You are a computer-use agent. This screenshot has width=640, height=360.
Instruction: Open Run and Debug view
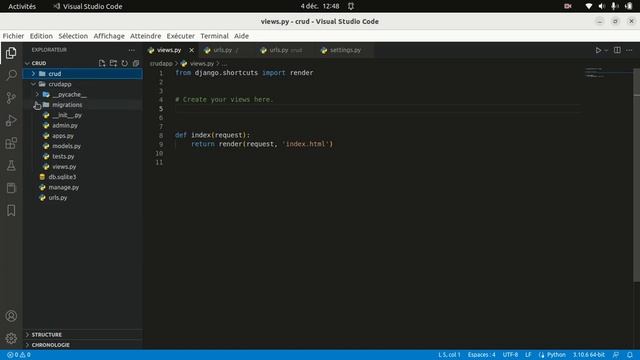[x=11, y=120]
